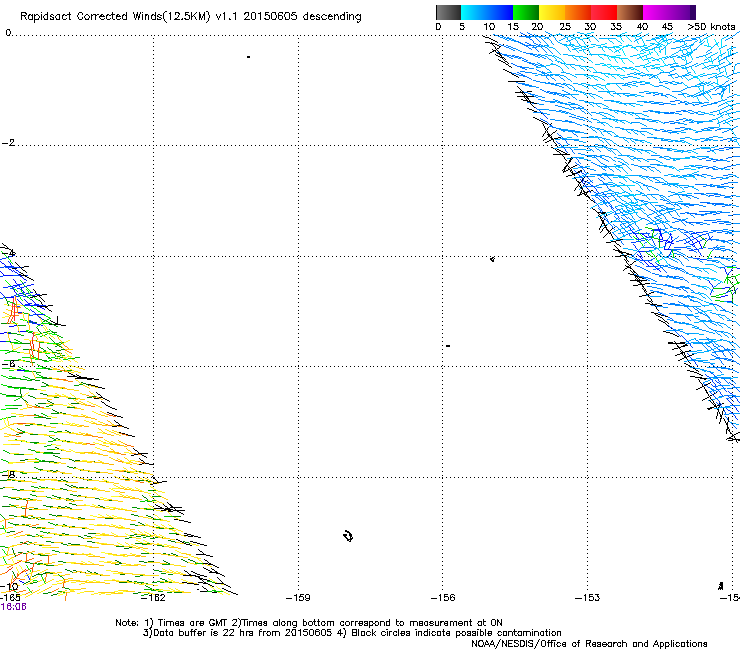Click the '-8' latitude axis label
Screen dimensions: 740x650
[8, 474]
